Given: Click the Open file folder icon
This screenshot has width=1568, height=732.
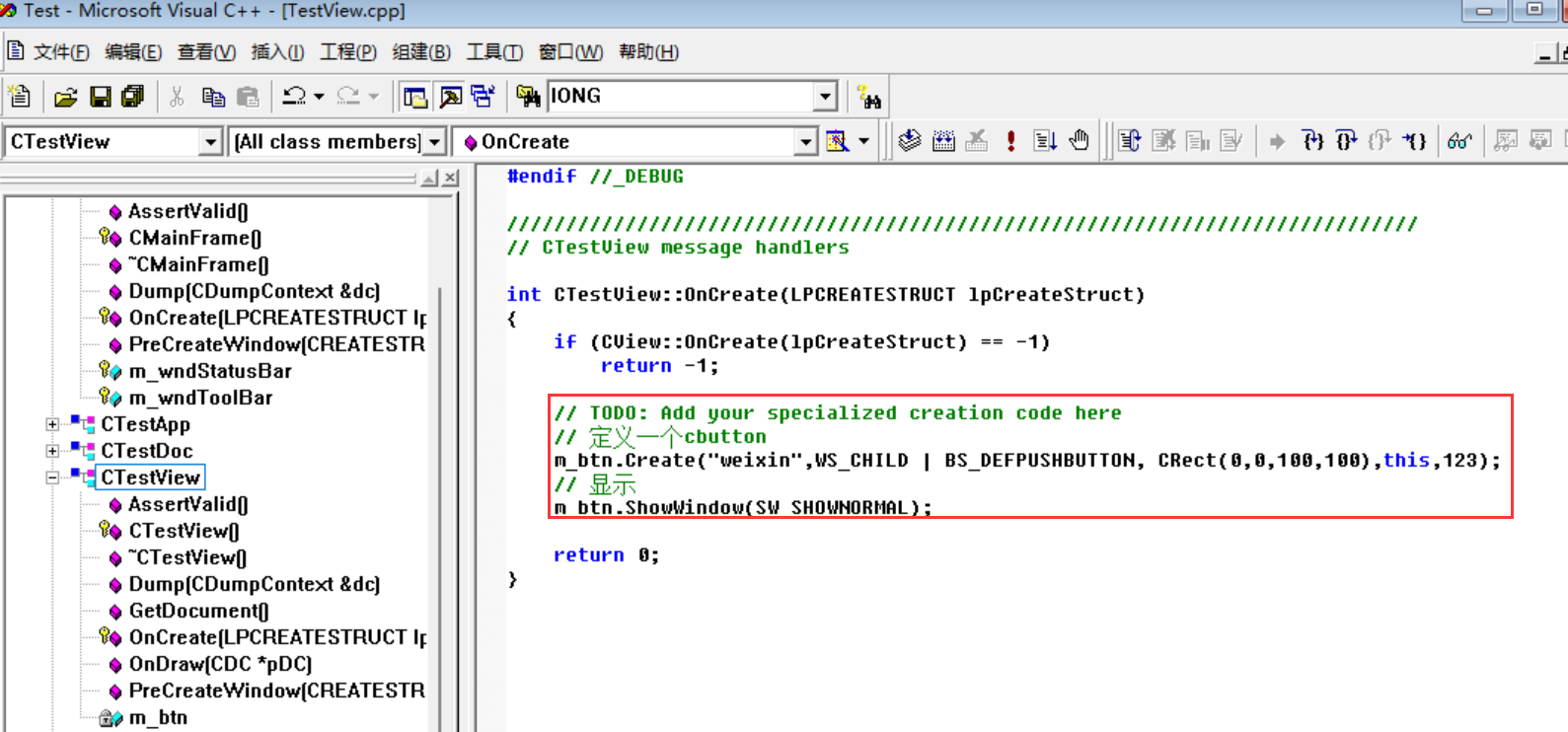Looking at the screenshot, I should 65,97.
